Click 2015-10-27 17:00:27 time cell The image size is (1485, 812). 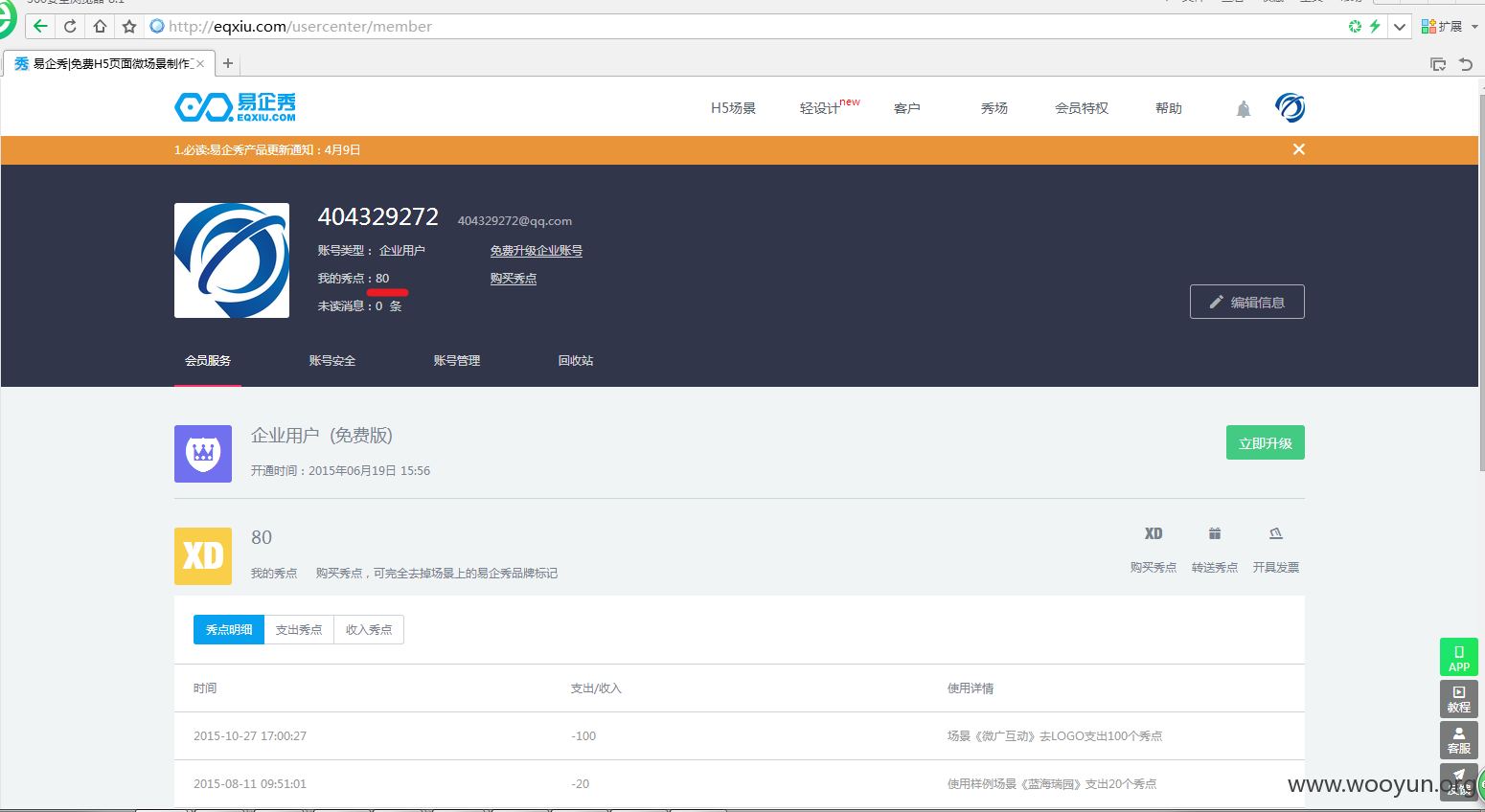250,736
